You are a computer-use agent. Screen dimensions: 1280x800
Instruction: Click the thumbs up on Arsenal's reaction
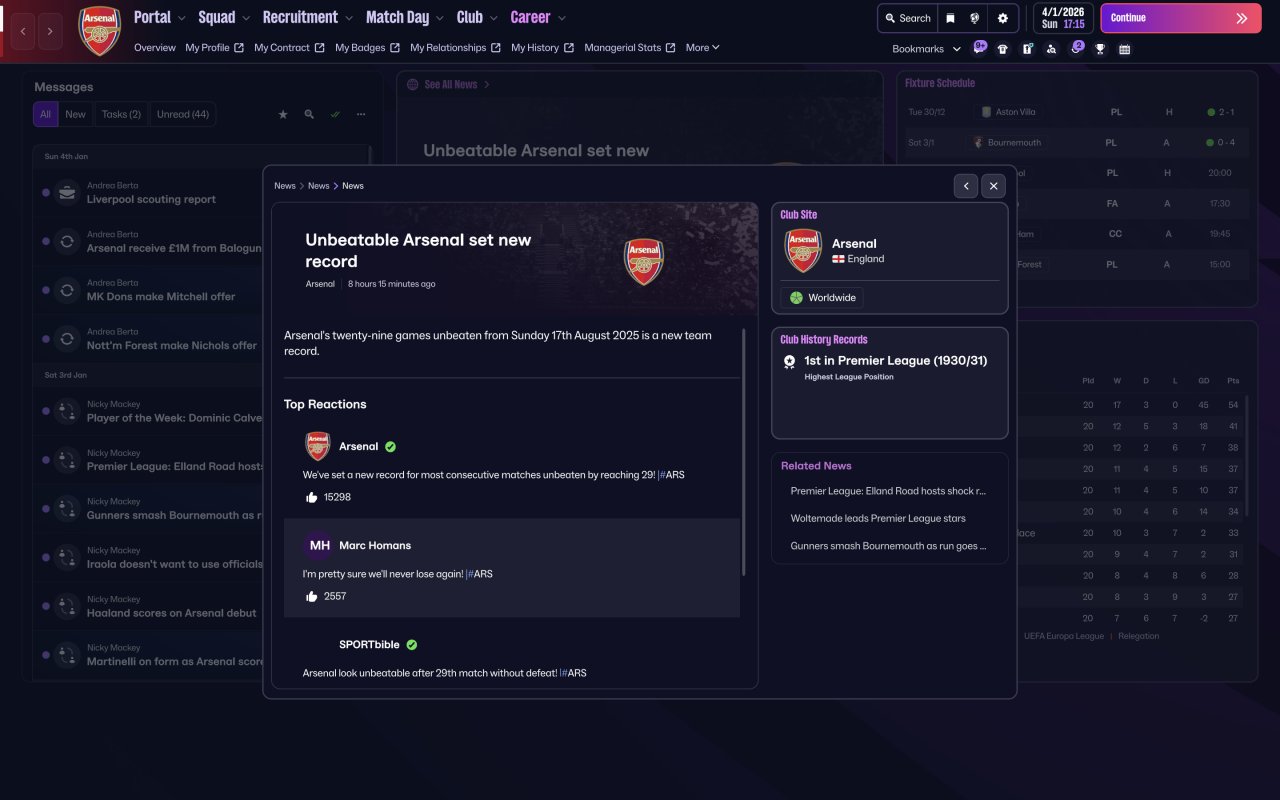coord(312,497)
